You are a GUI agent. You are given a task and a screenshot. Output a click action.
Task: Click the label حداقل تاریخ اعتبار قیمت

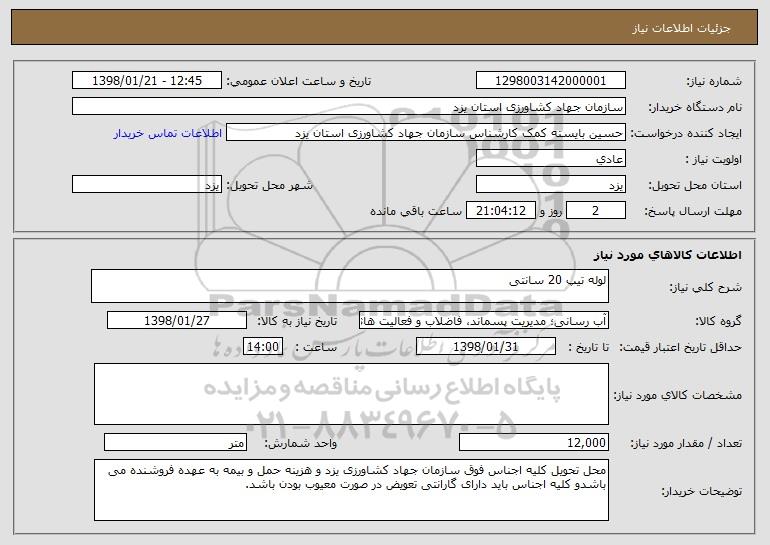point(680,347)
